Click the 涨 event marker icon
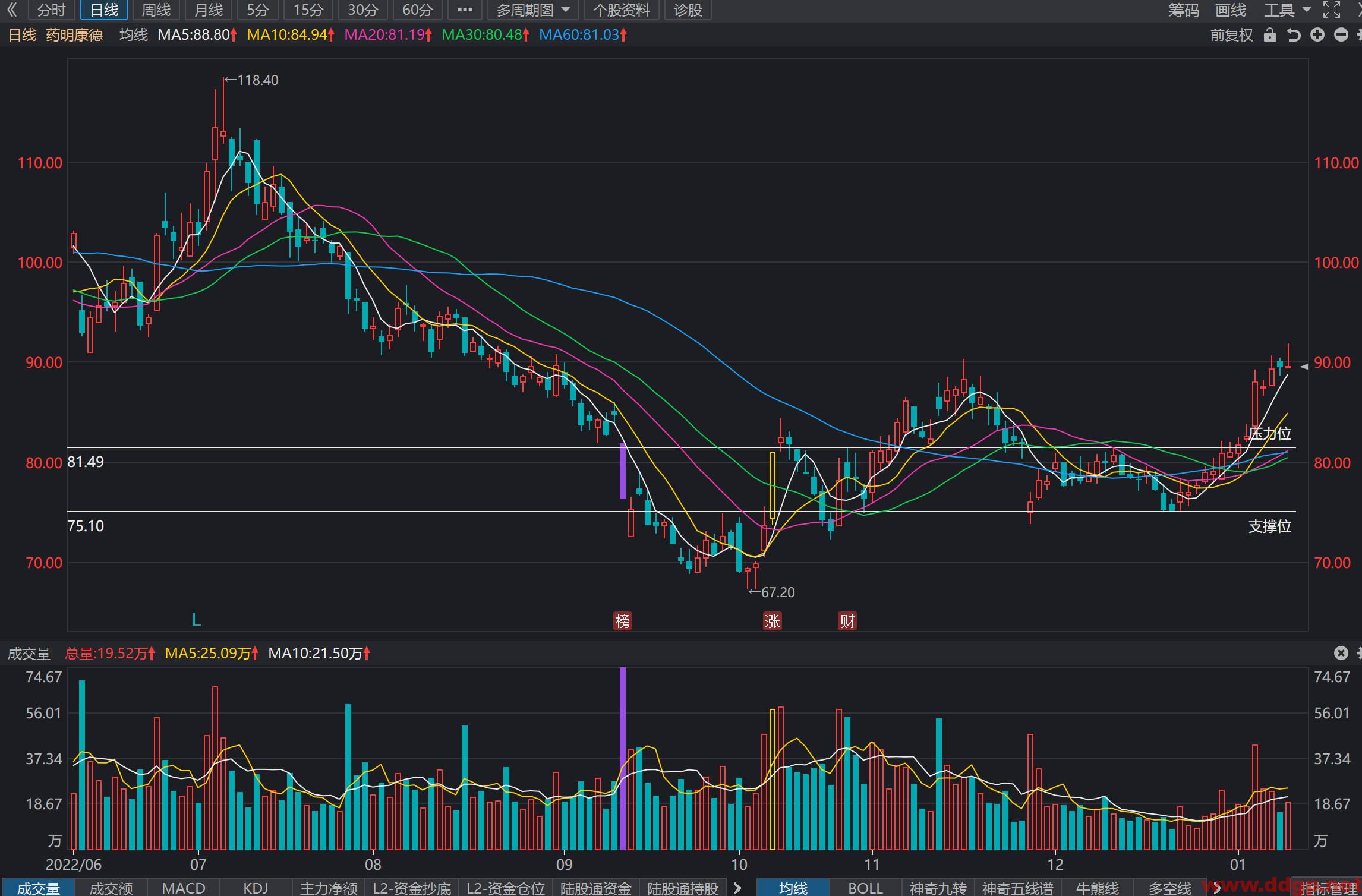The width and height of the screenshot is (1362, 896). [x=772, y=621]
